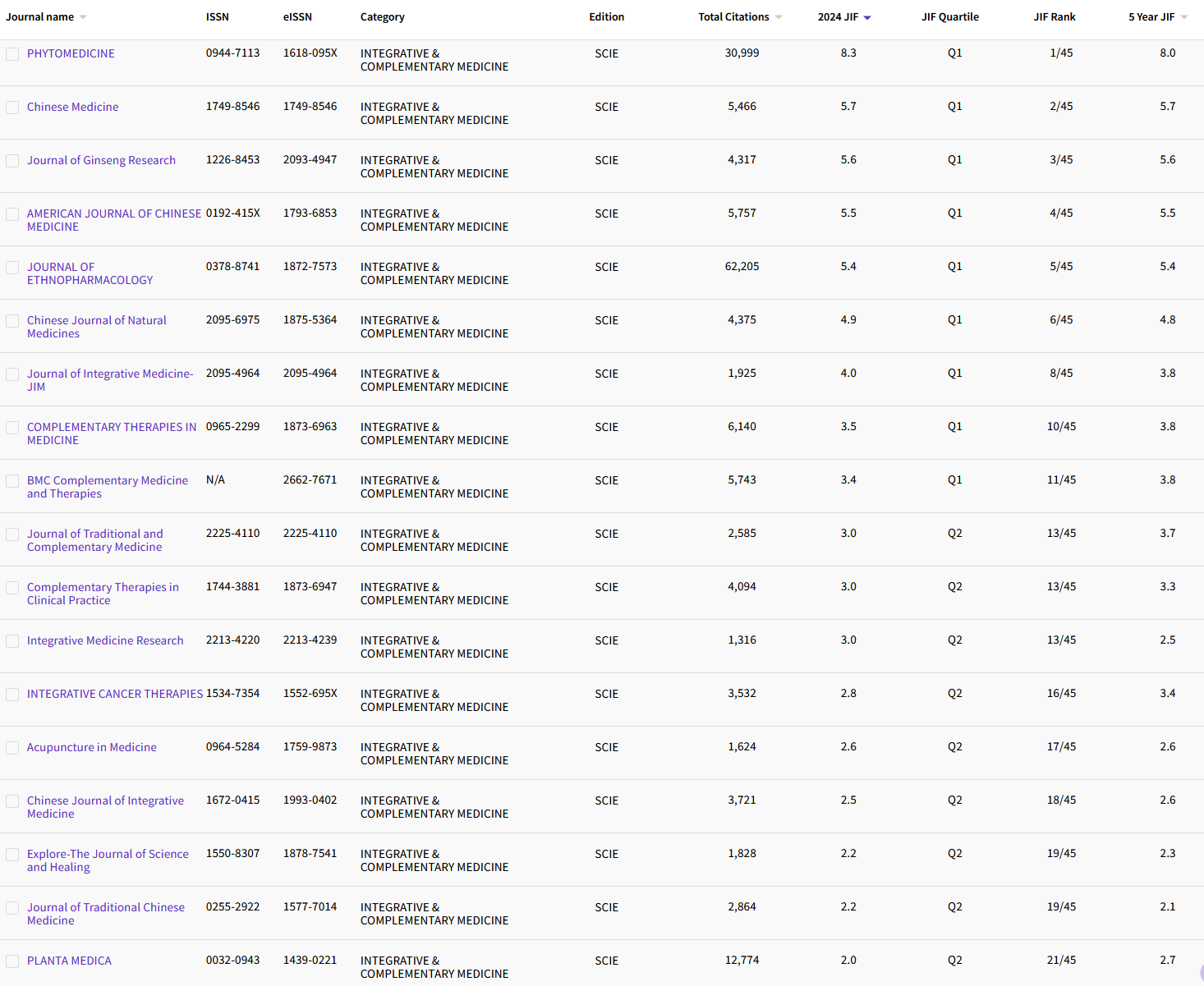The width and height of the screenshot is (1204, 986).
Task: Open the 5 Year JIF sort dropdown
Action: point(1184,16)
